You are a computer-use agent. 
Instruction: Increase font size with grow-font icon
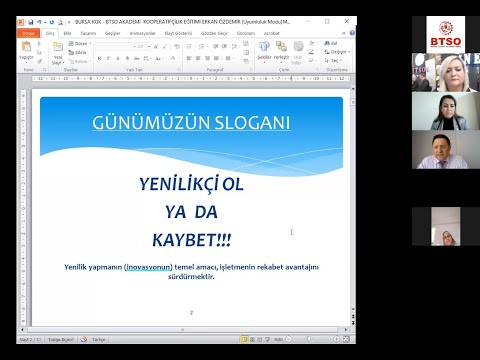point(156,47)
